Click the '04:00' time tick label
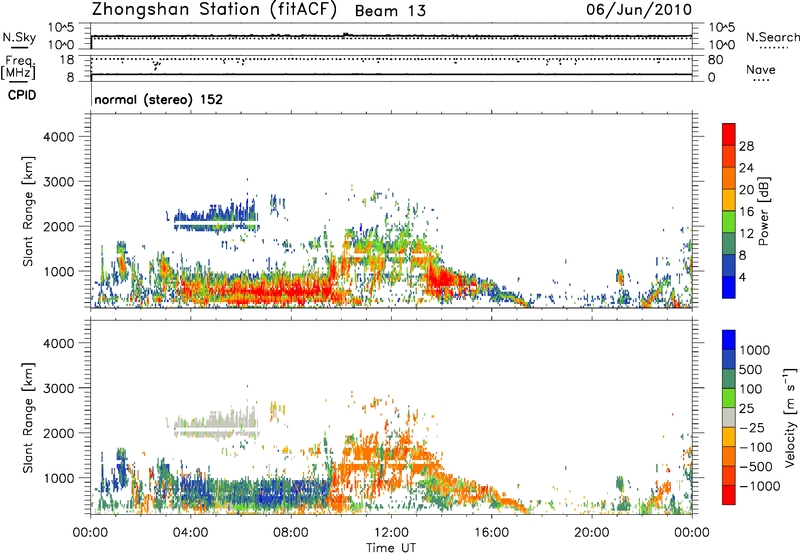The image size is (800, 554). (x=190, y=533)
